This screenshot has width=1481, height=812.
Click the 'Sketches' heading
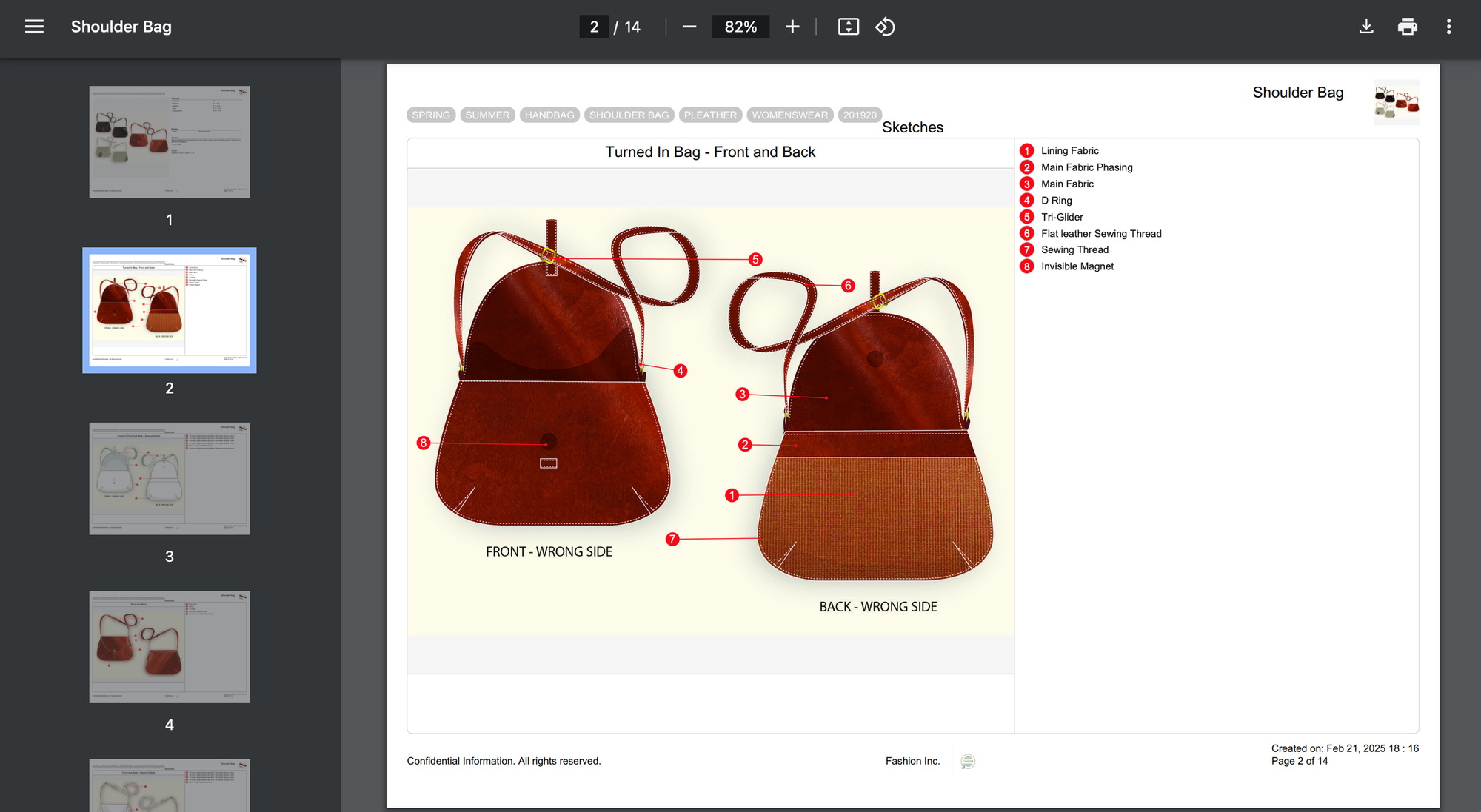(x=912, y=127)
